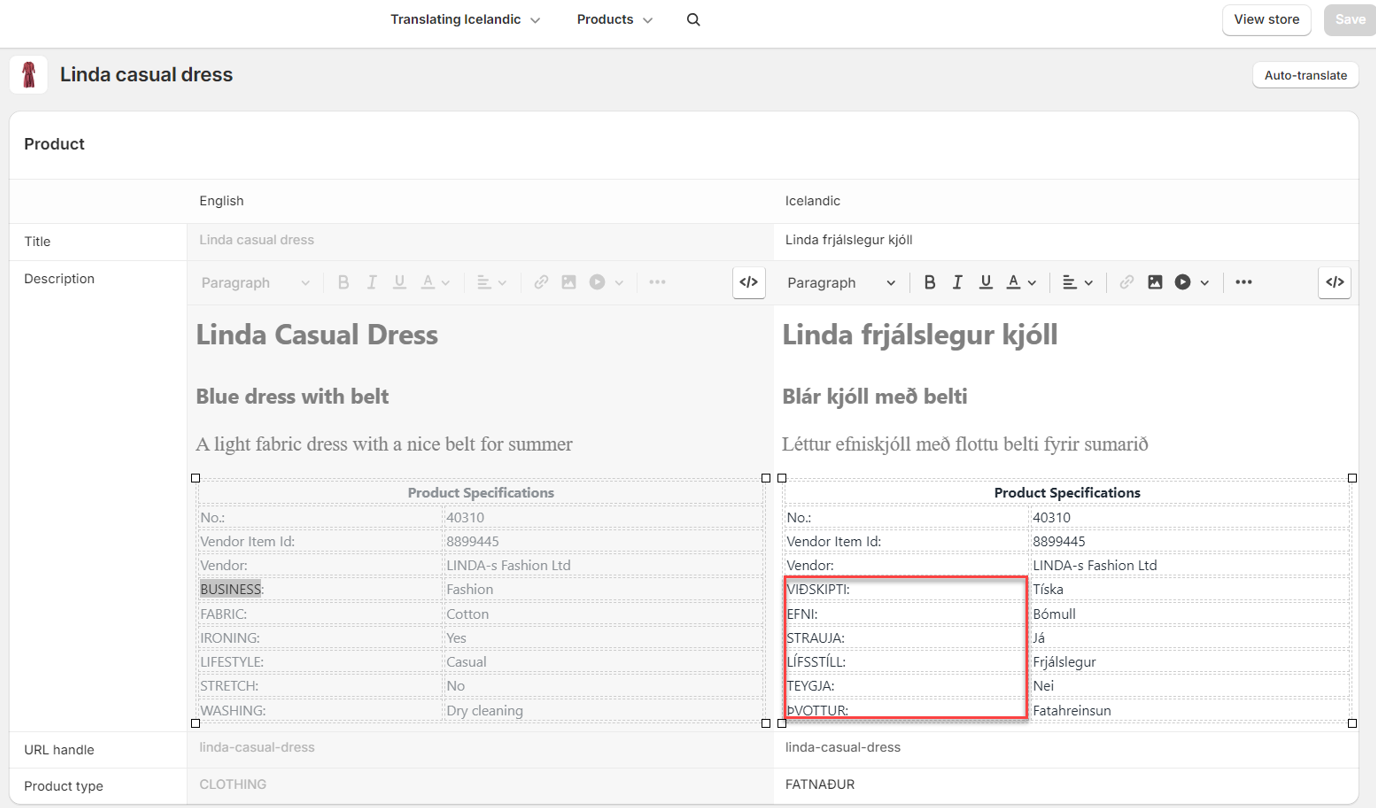
Task: Open the Products menu
Action: pyautogui.click(x=614, y=20)
